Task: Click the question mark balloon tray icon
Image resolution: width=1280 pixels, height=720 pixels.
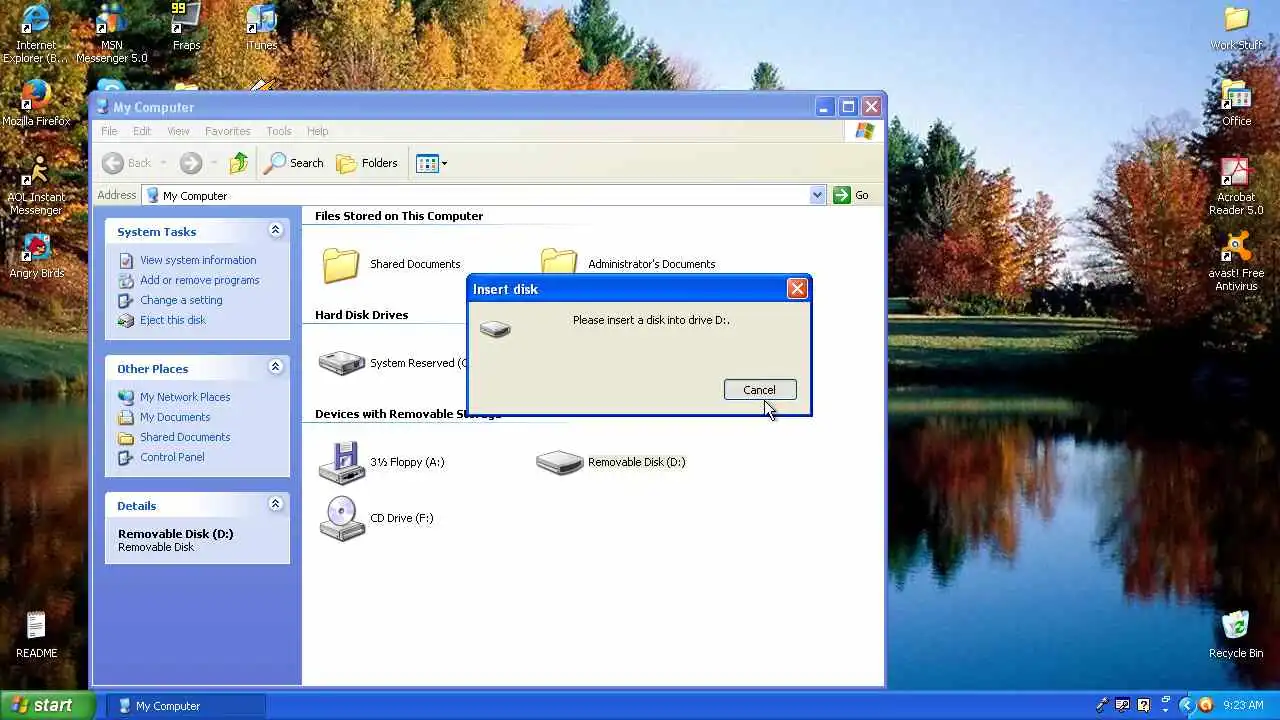Action: click(x=1144, y=705)
